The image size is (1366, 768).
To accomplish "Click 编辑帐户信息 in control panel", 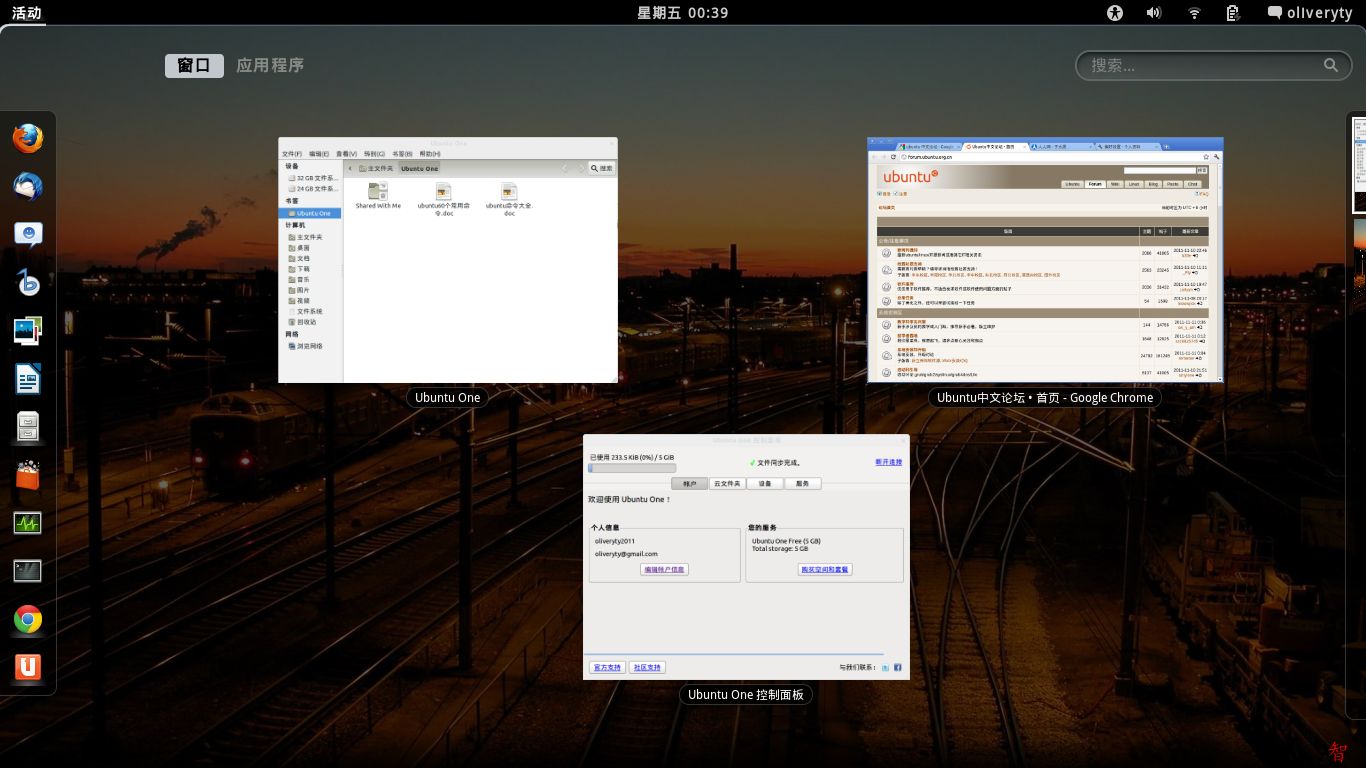I will pyautogui.click(x=665, y=569).
